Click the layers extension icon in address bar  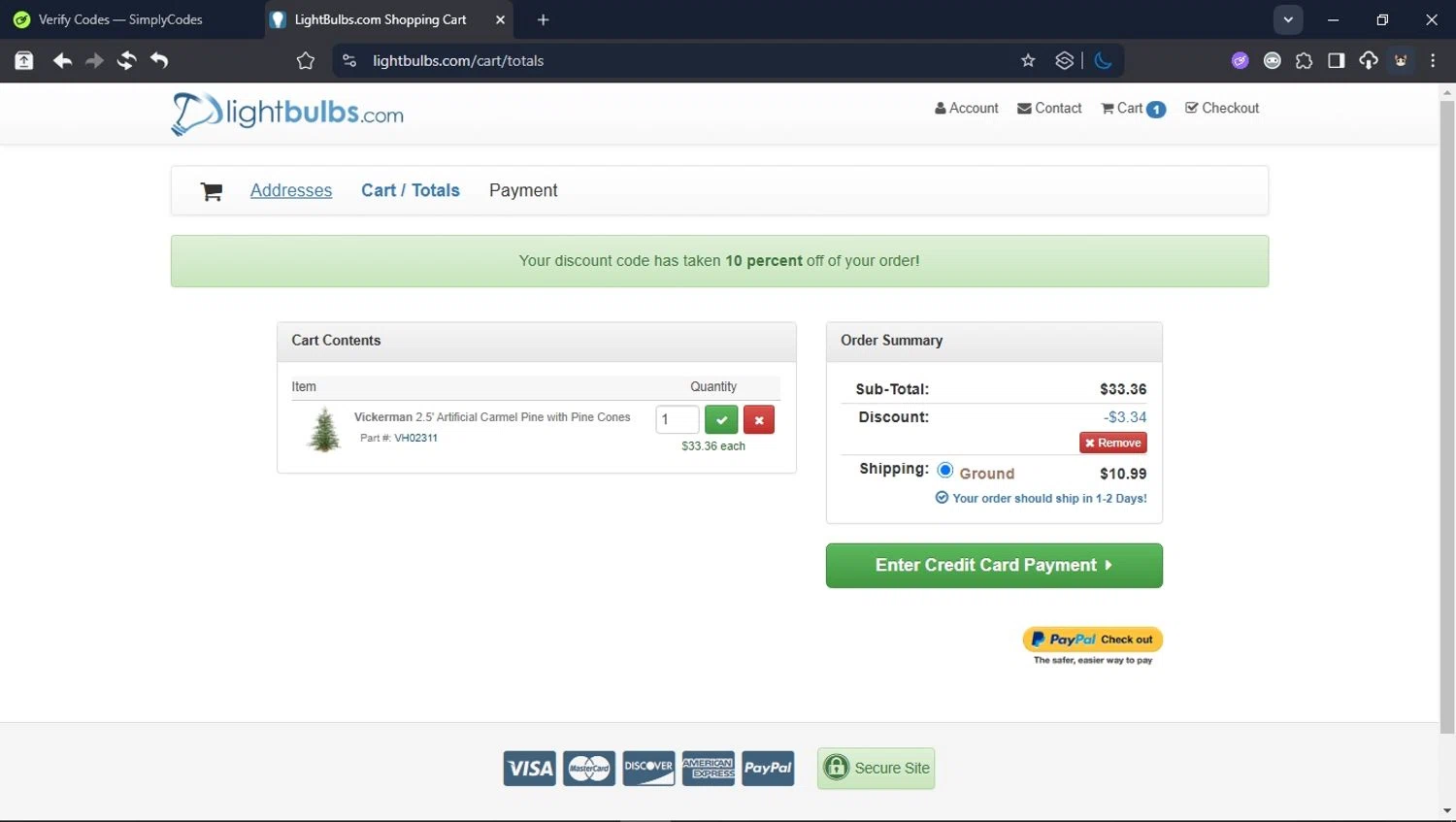click(1065, 60)
